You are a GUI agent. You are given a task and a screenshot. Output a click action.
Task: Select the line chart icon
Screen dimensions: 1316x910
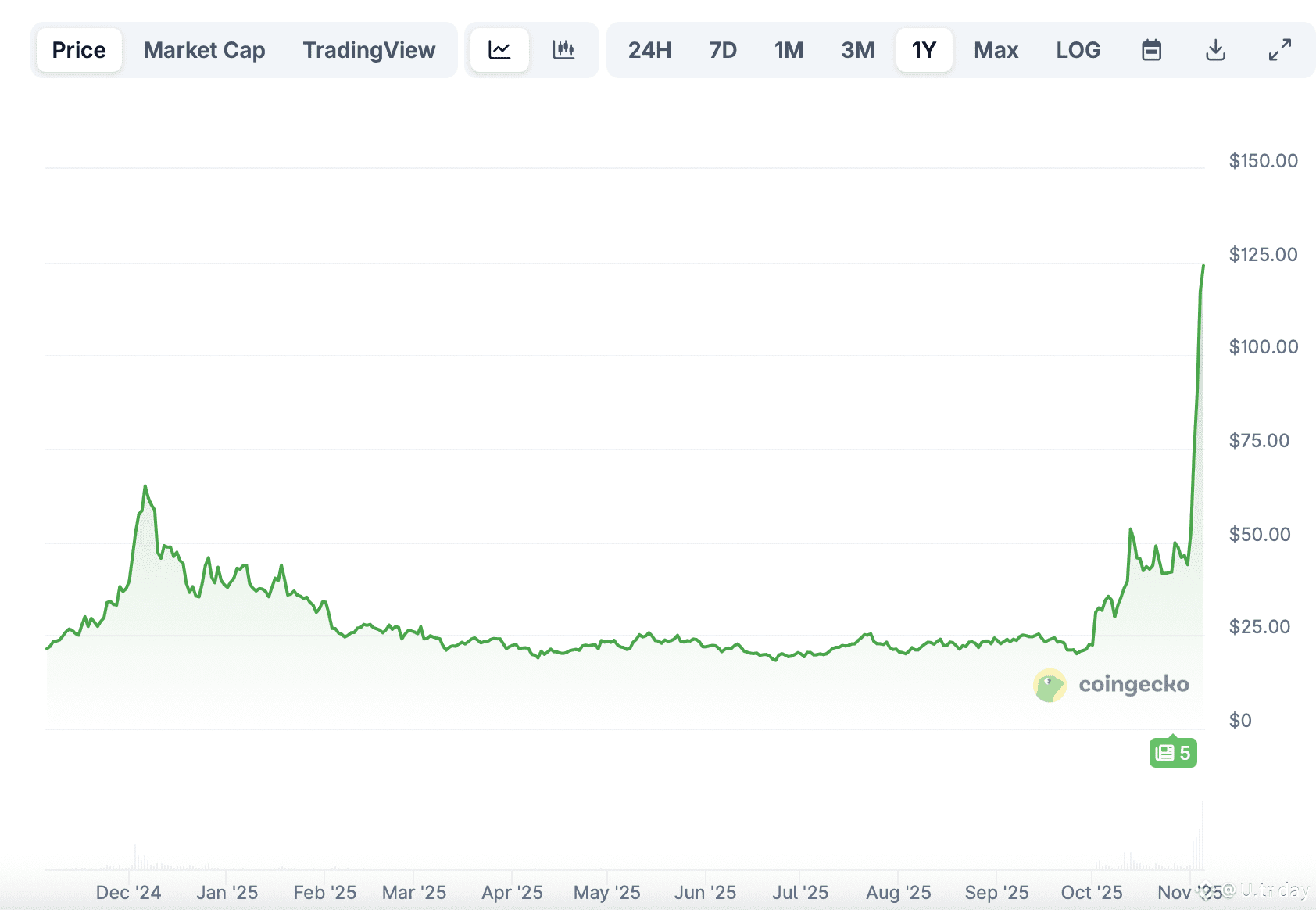(x=499, y=49)
